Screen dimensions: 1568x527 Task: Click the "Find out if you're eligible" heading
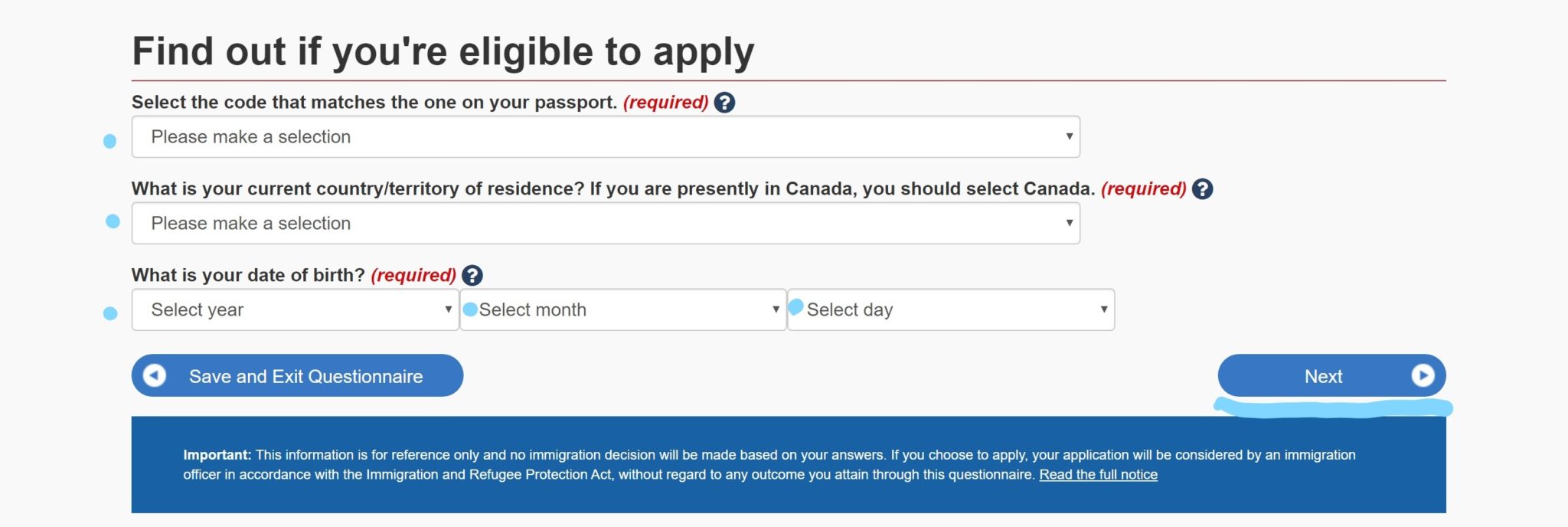coord(443,52)
